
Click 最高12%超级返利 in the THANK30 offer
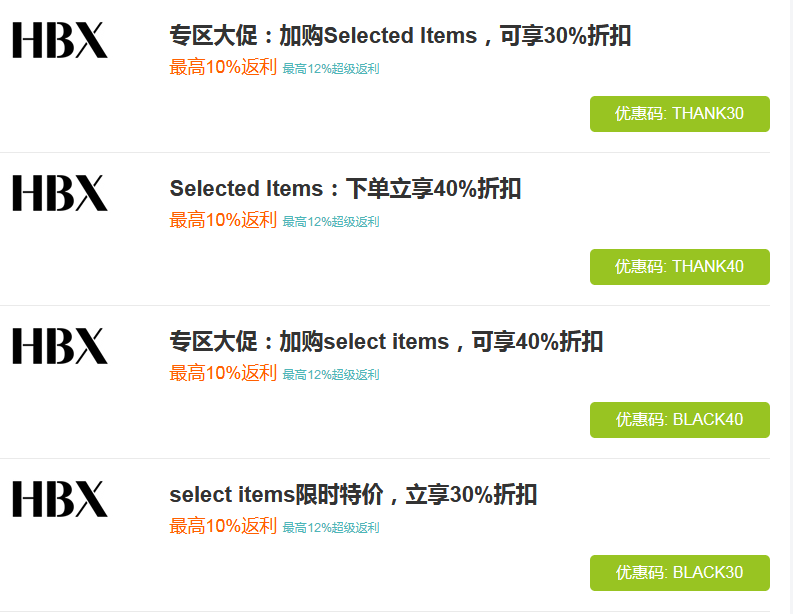[331, 69]
